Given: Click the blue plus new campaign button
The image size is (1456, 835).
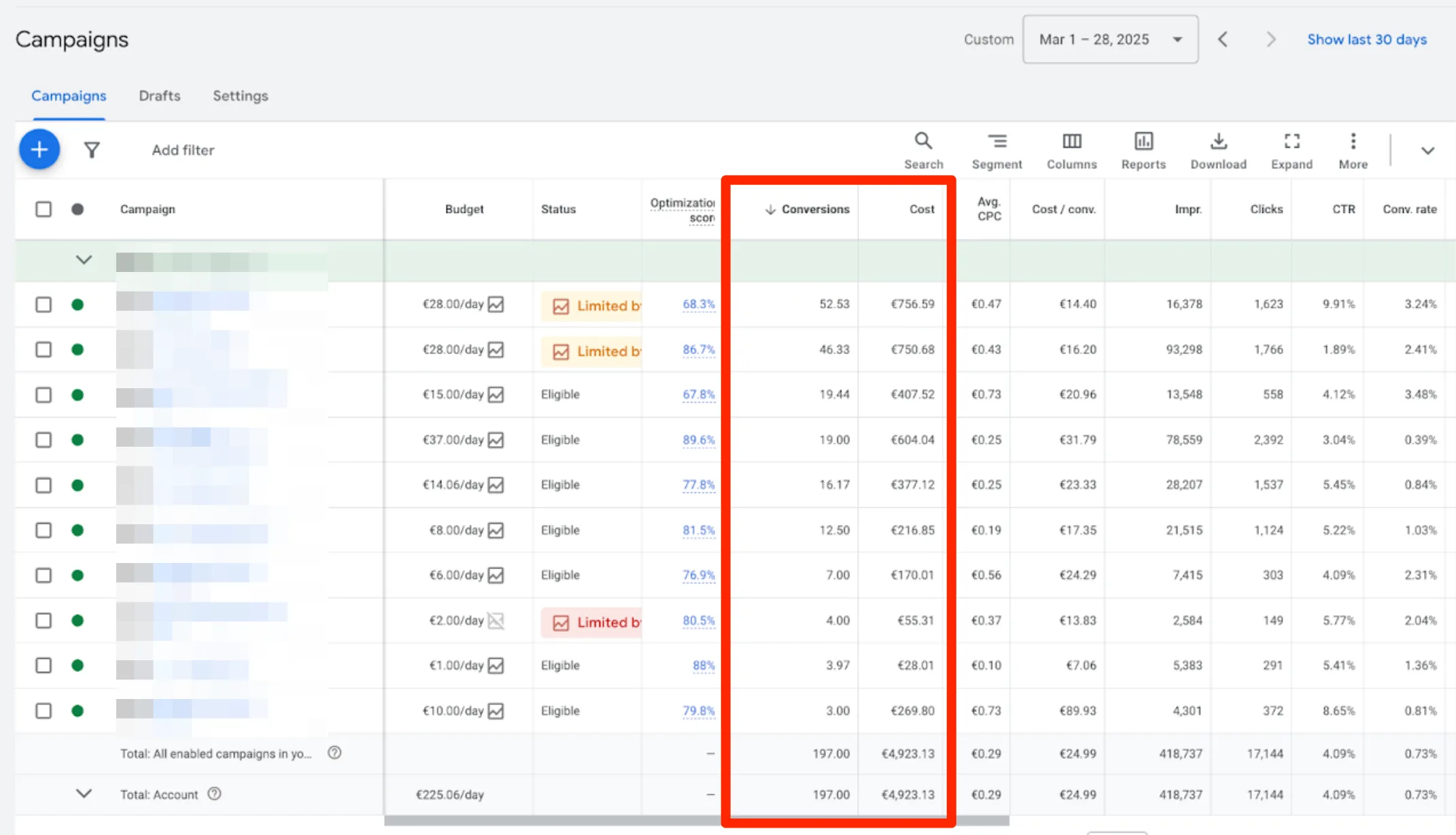Looking at the screenshot, I should [x=39, y=150].
